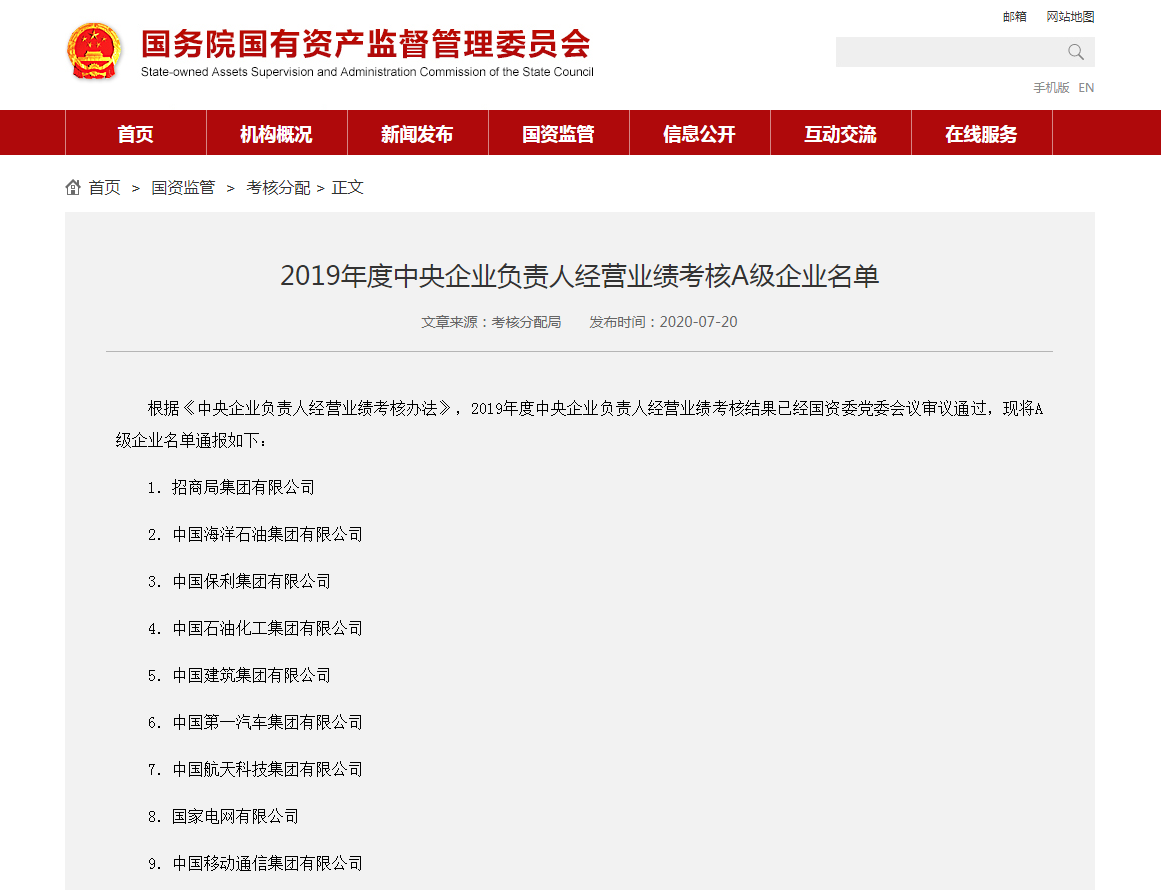Click list item 中国建筑集团有限公司

[x=251, y=675]
